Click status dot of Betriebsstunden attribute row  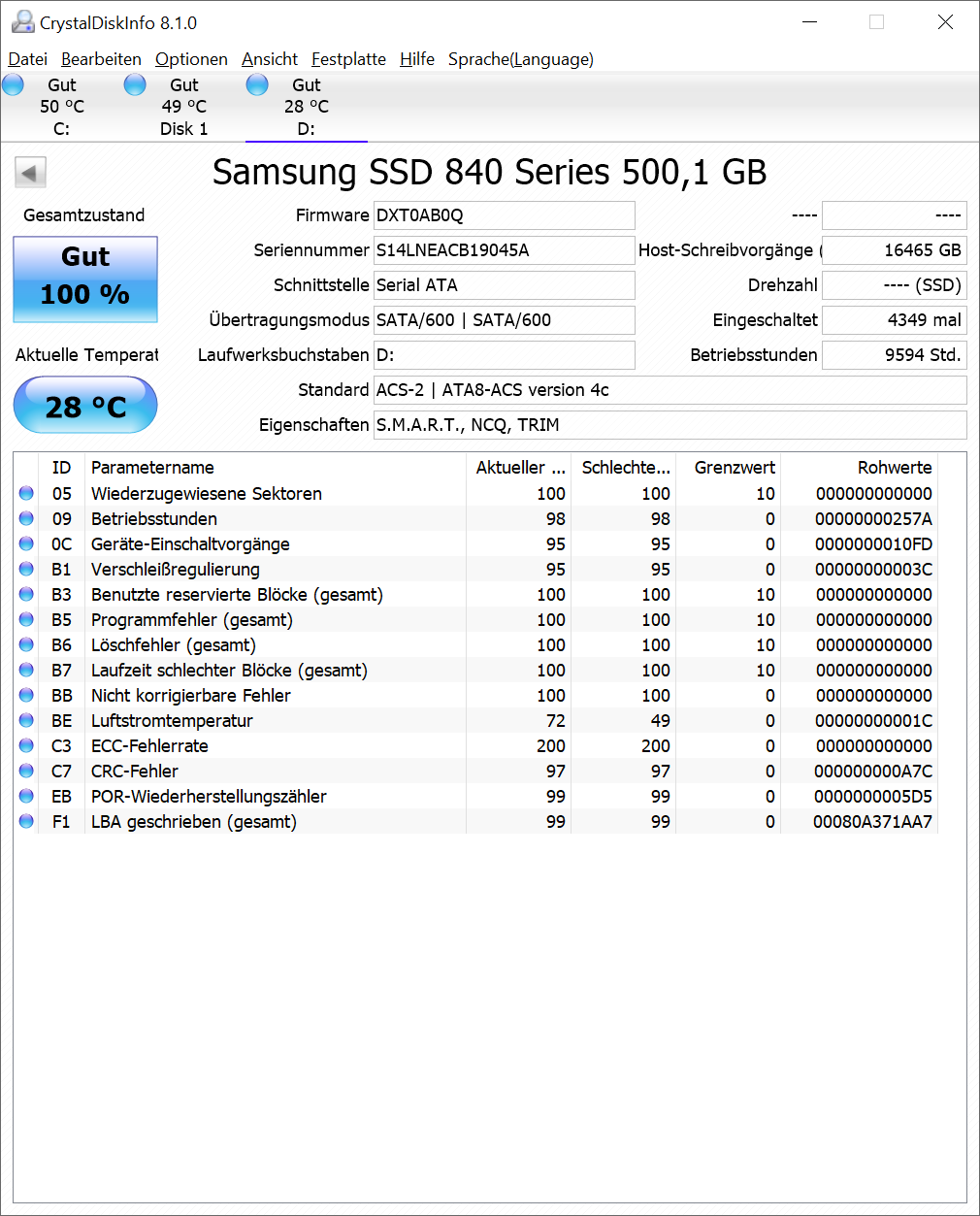point(26,519)
